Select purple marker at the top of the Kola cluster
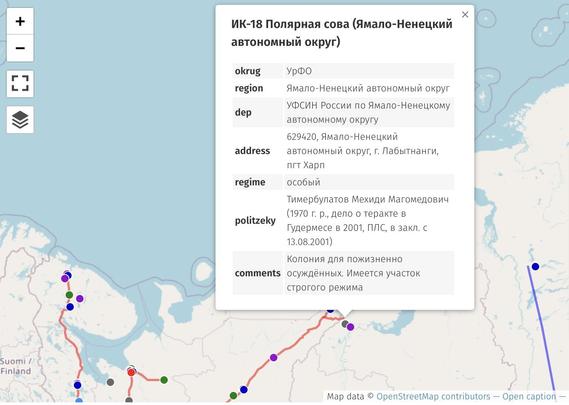The width and height of the screenshot is (569, 405). (x=65, y=278)
